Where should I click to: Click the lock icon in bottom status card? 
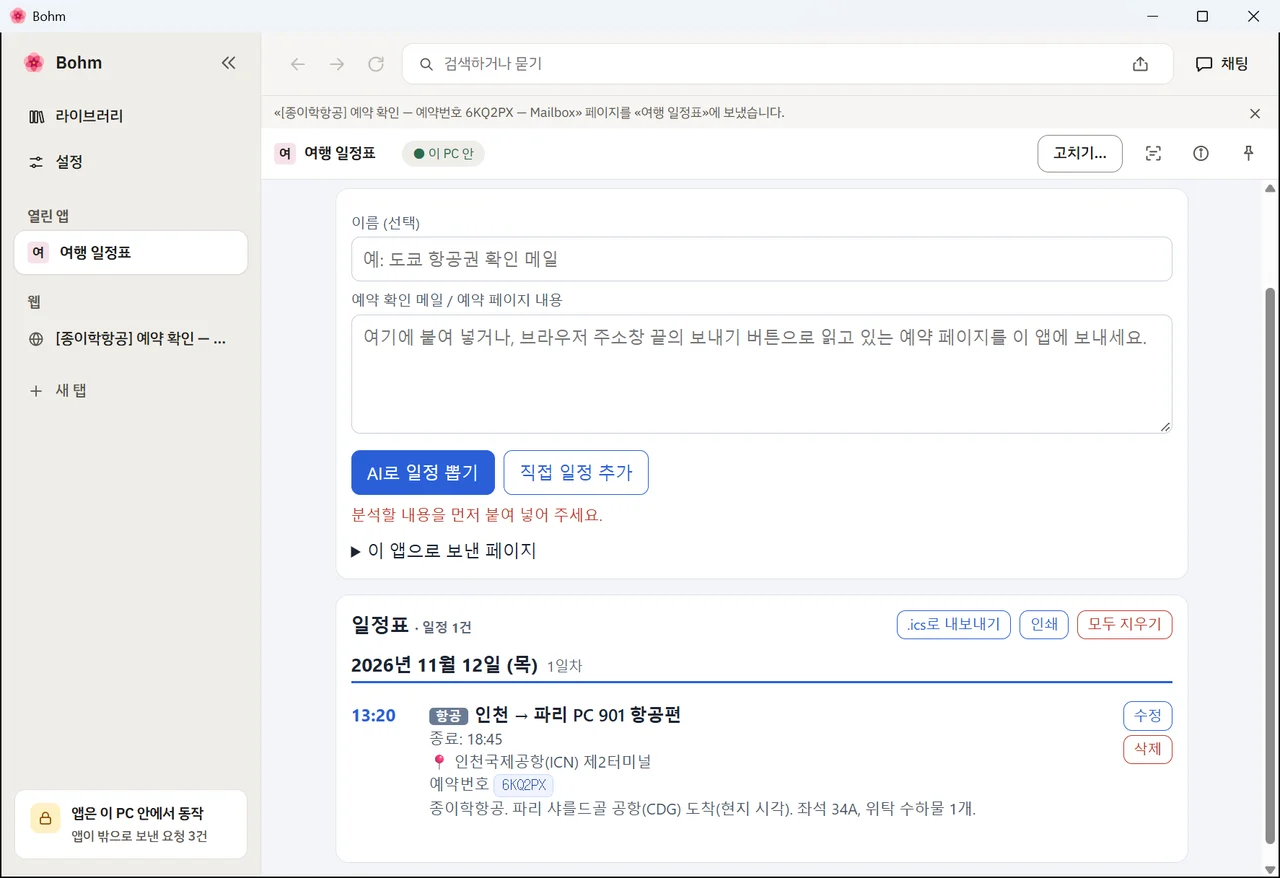[45, 818]
